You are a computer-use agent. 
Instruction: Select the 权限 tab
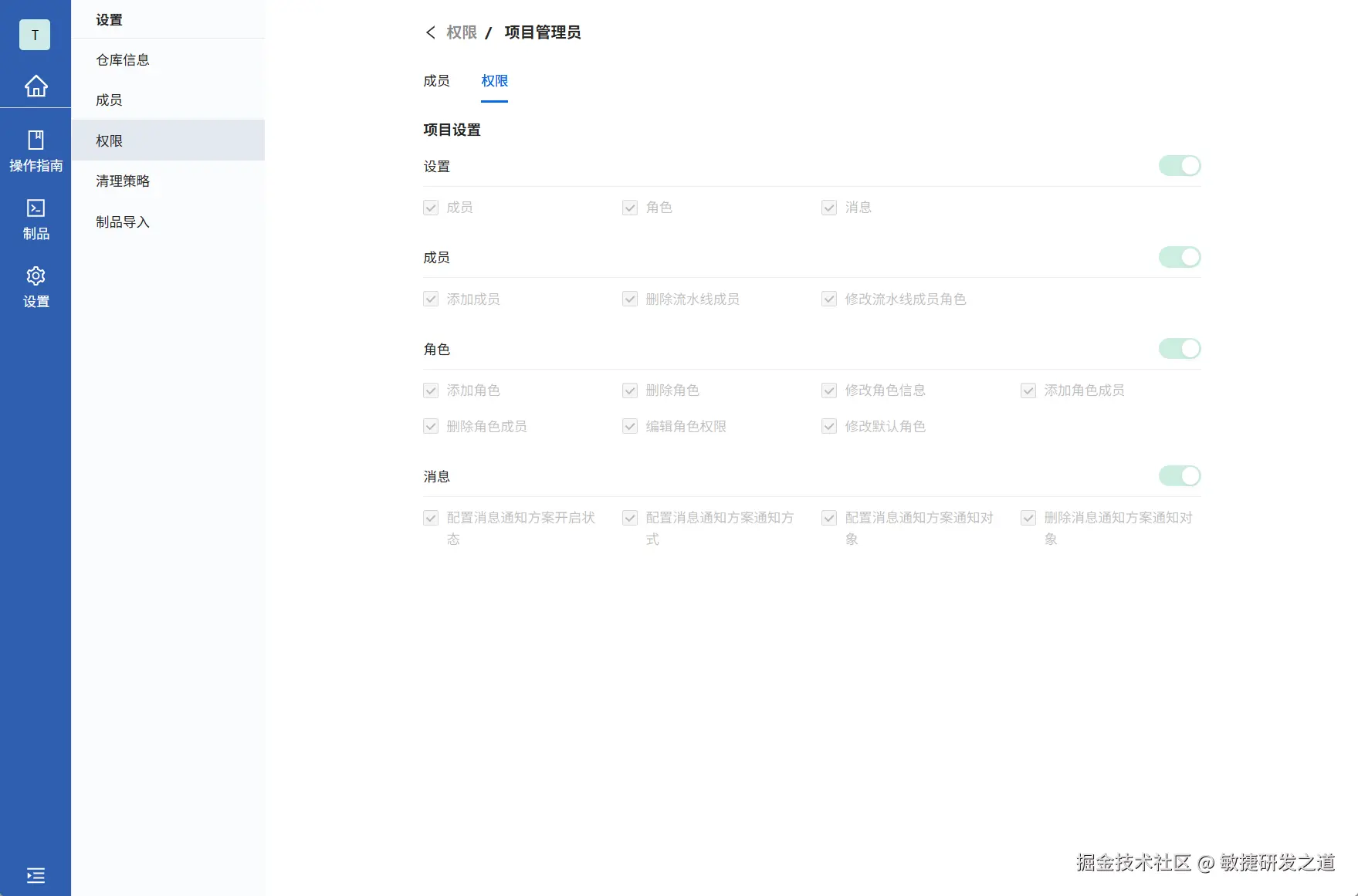494,80
